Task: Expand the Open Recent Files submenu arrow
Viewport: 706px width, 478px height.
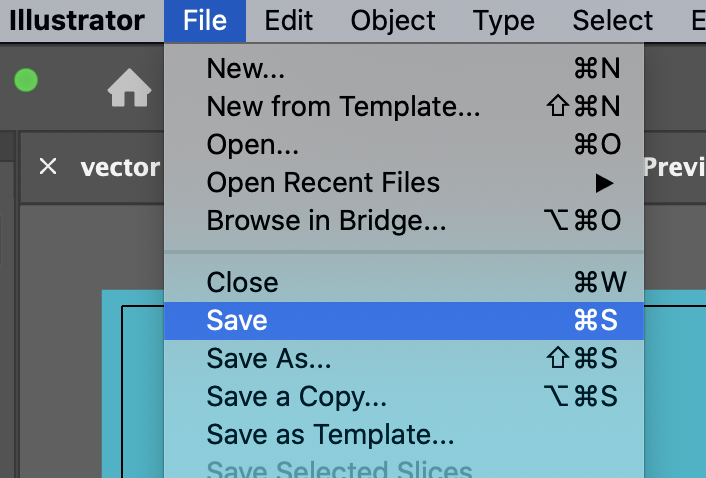Action: click(604, 183)
